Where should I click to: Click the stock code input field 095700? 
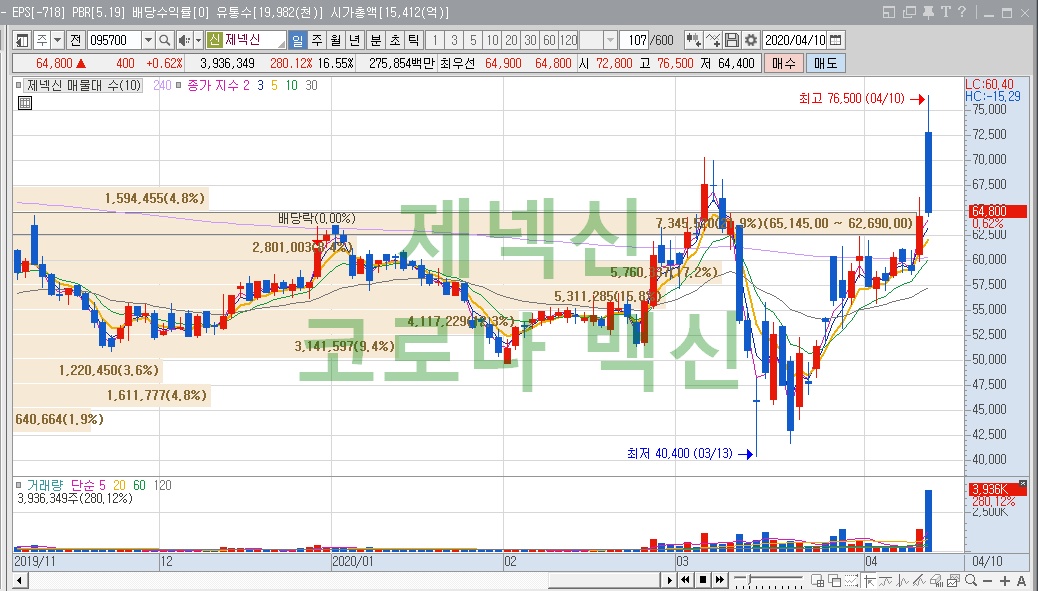(114, 40)
